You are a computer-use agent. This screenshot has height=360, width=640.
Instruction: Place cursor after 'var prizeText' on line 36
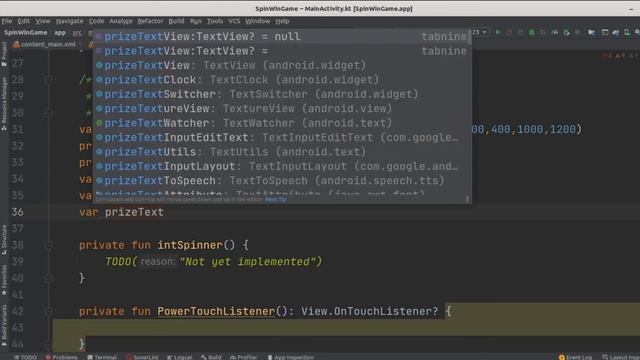pos(164,212)
